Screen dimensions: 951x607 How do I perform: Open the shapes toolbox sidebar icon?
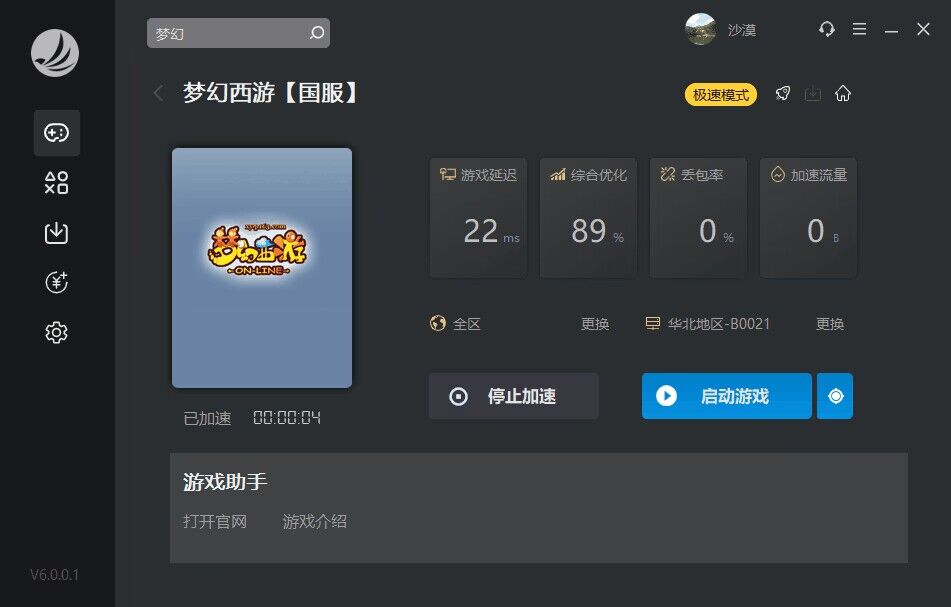(56, 183)
